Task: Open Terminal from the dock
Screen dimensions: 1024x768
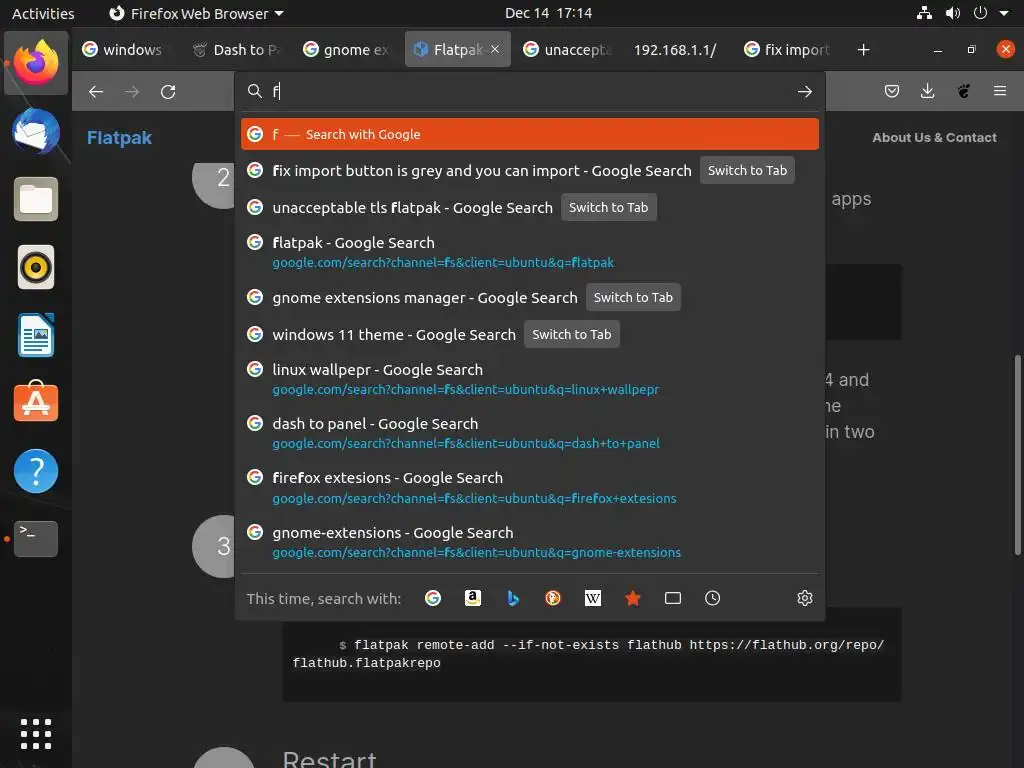Action: click(36, 539)
